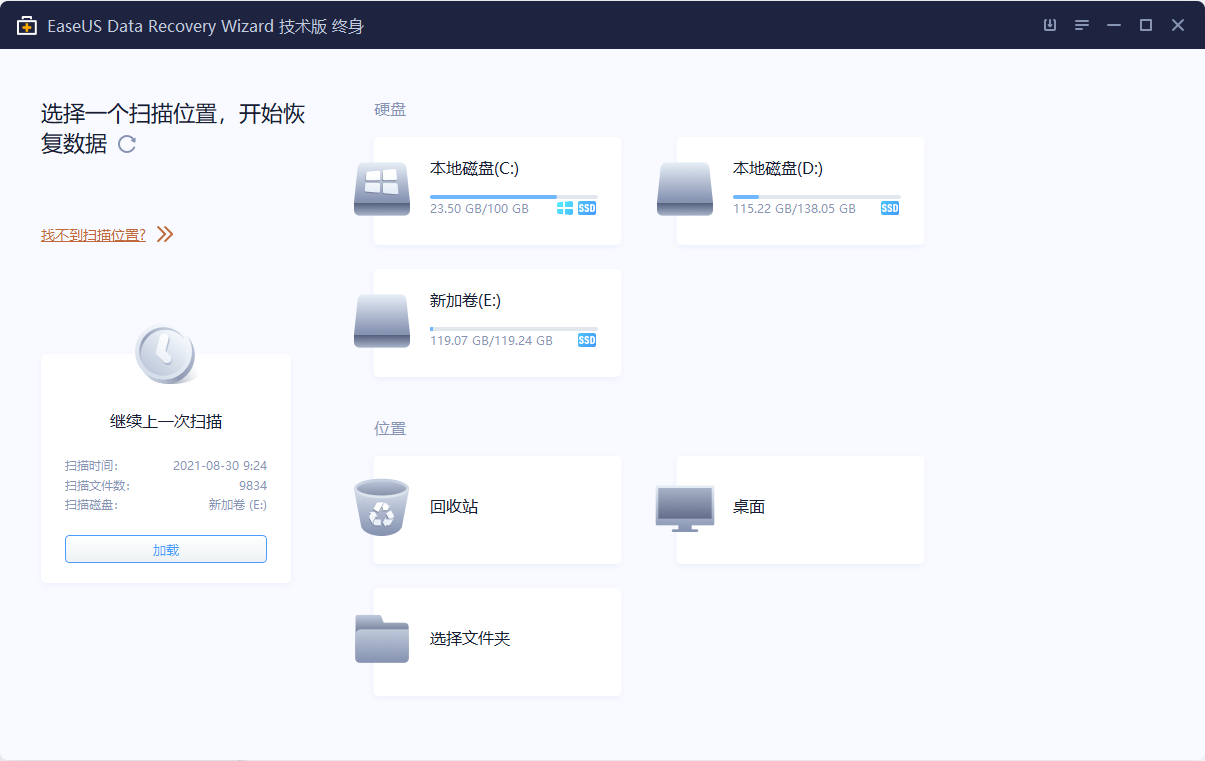1205x761 pixels.
Task: Click the SSD badge on C: drive
Action: (587, 208)
